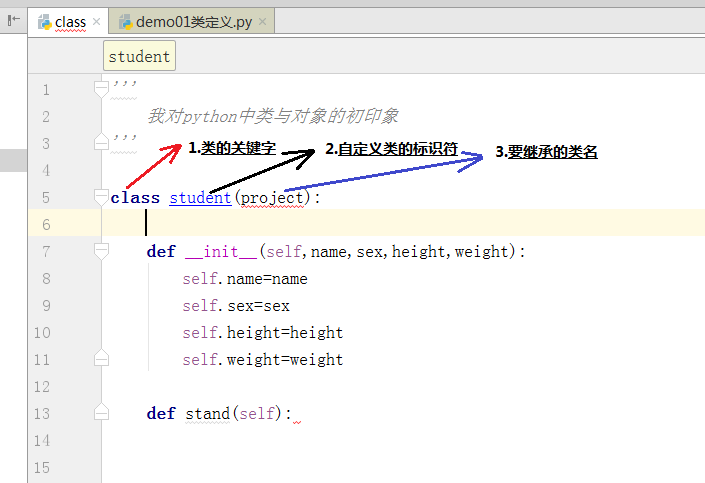Screen dimensions: 705x483
Task: Click the fold end marker at line 11
Action: (x=102, y=358)
